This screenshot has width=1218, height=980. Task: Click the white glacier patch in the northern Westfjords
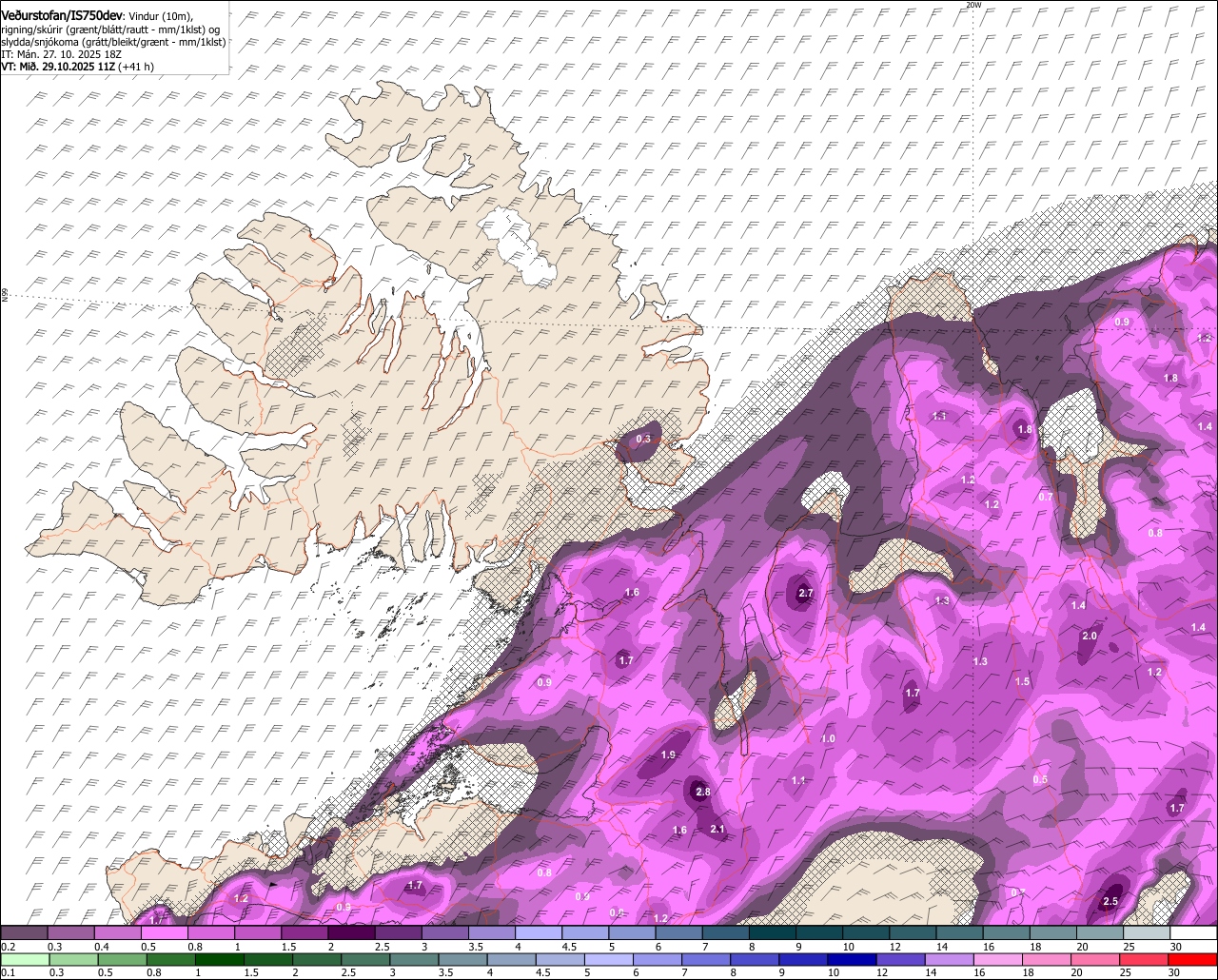tap(519, 245)
